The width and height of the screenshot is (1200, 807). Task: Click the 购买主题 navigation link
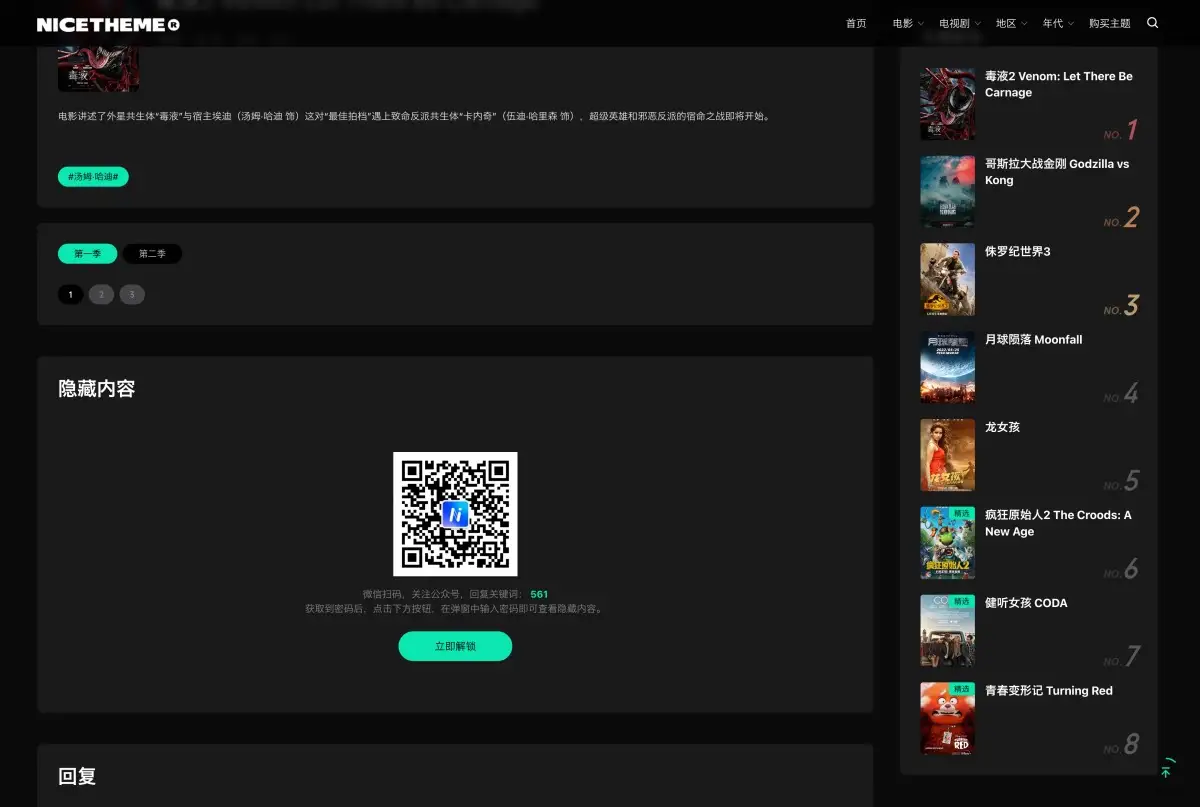1109,22
